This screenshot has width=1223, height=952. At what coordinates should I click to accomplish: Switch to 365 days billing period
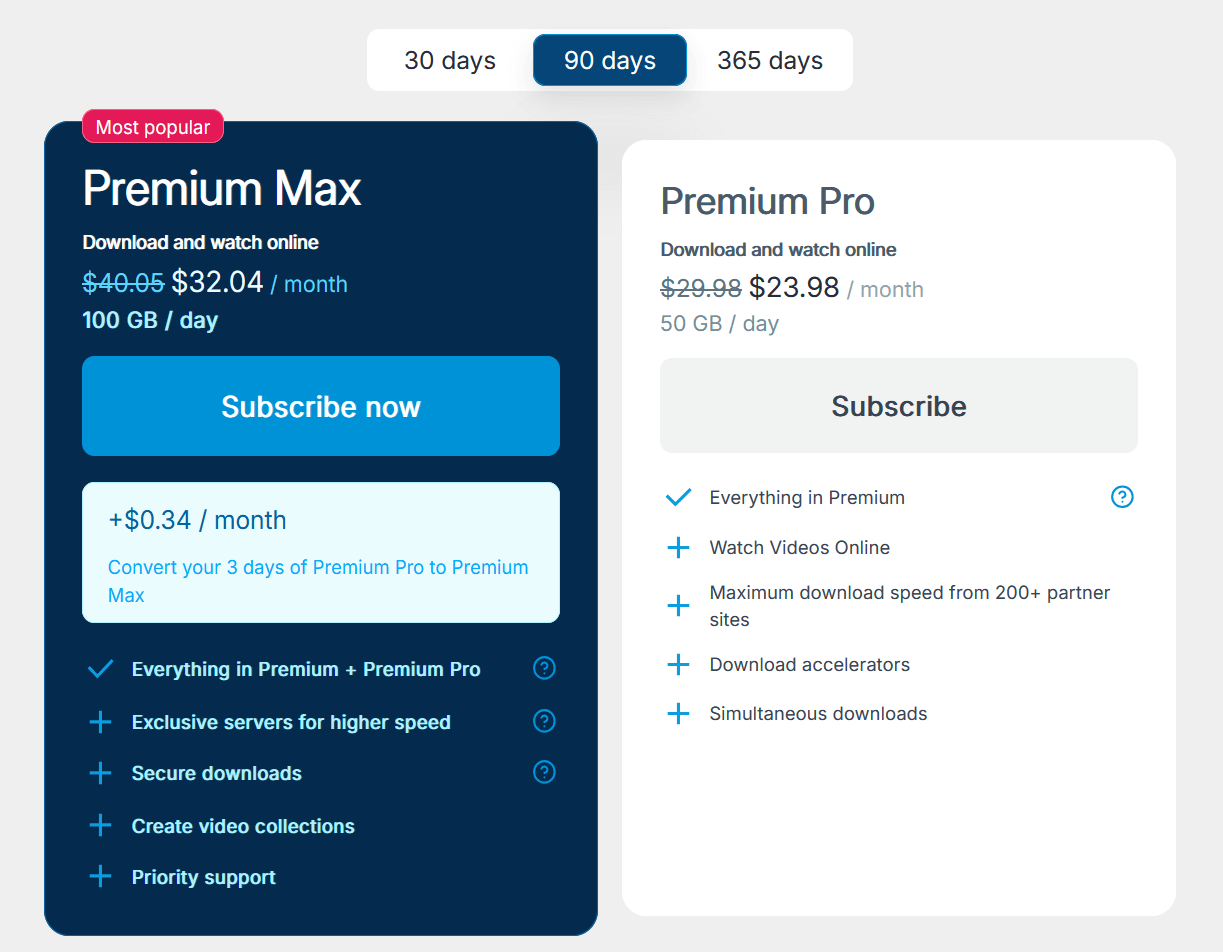click(770, 60)
